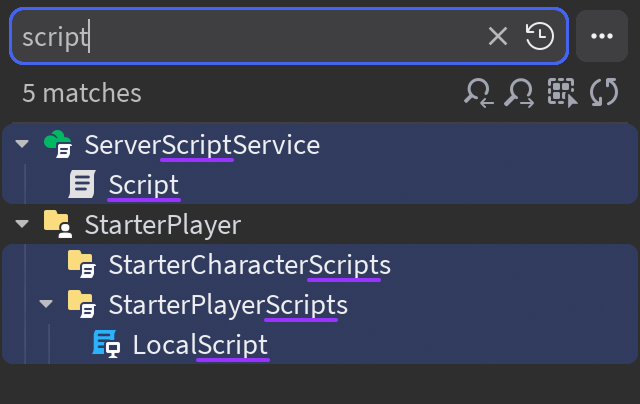Click the refresh search results icon

click(603, 93)
